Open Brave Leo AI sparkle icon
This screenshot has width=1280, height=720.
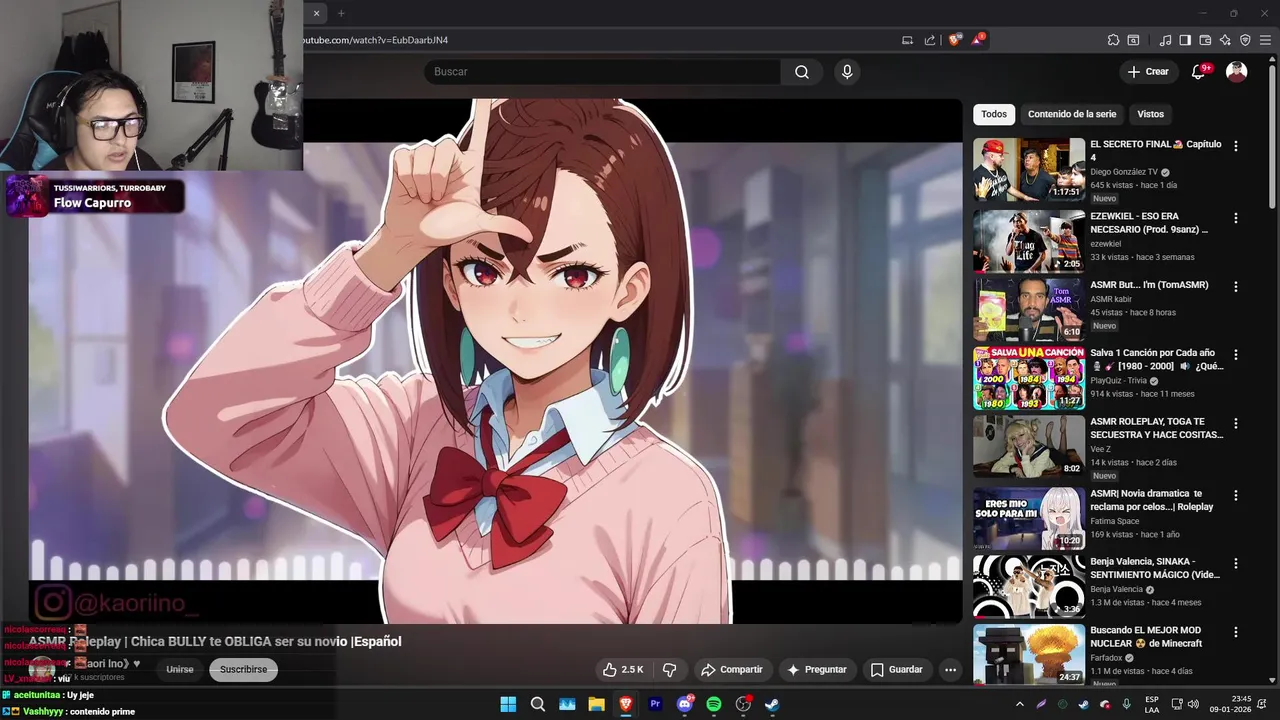point(1225,40)
